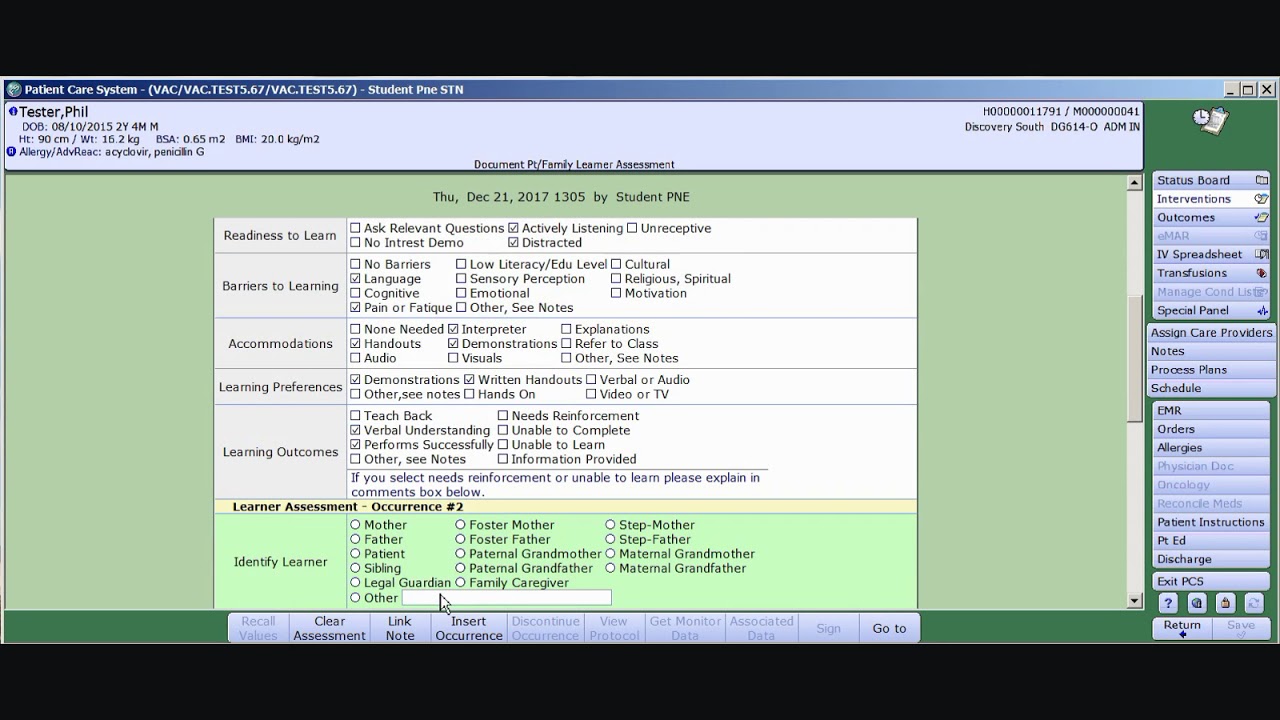Open Allergies menu item
Screen dimensions: 1280x720
[1211, 448]
